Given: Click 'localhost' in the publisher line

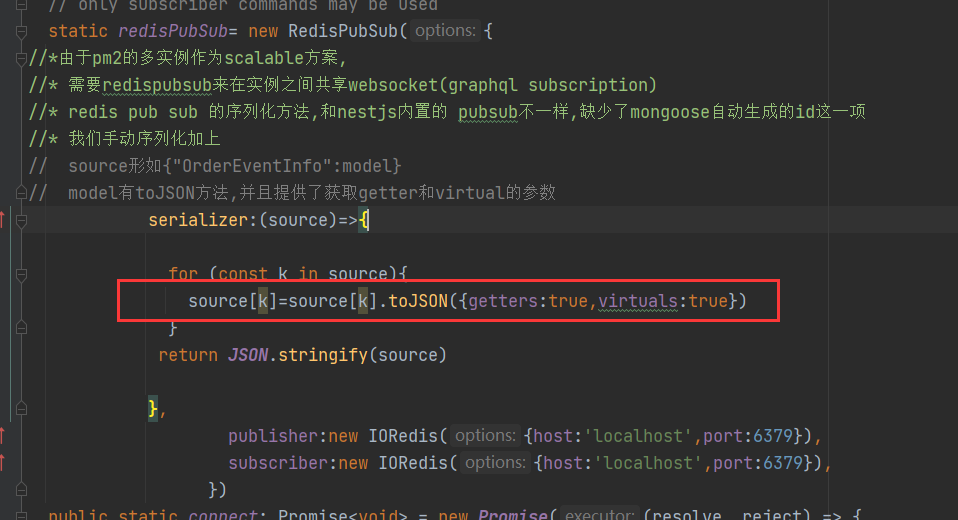Looking at the screenshot, I should point(638,436).
